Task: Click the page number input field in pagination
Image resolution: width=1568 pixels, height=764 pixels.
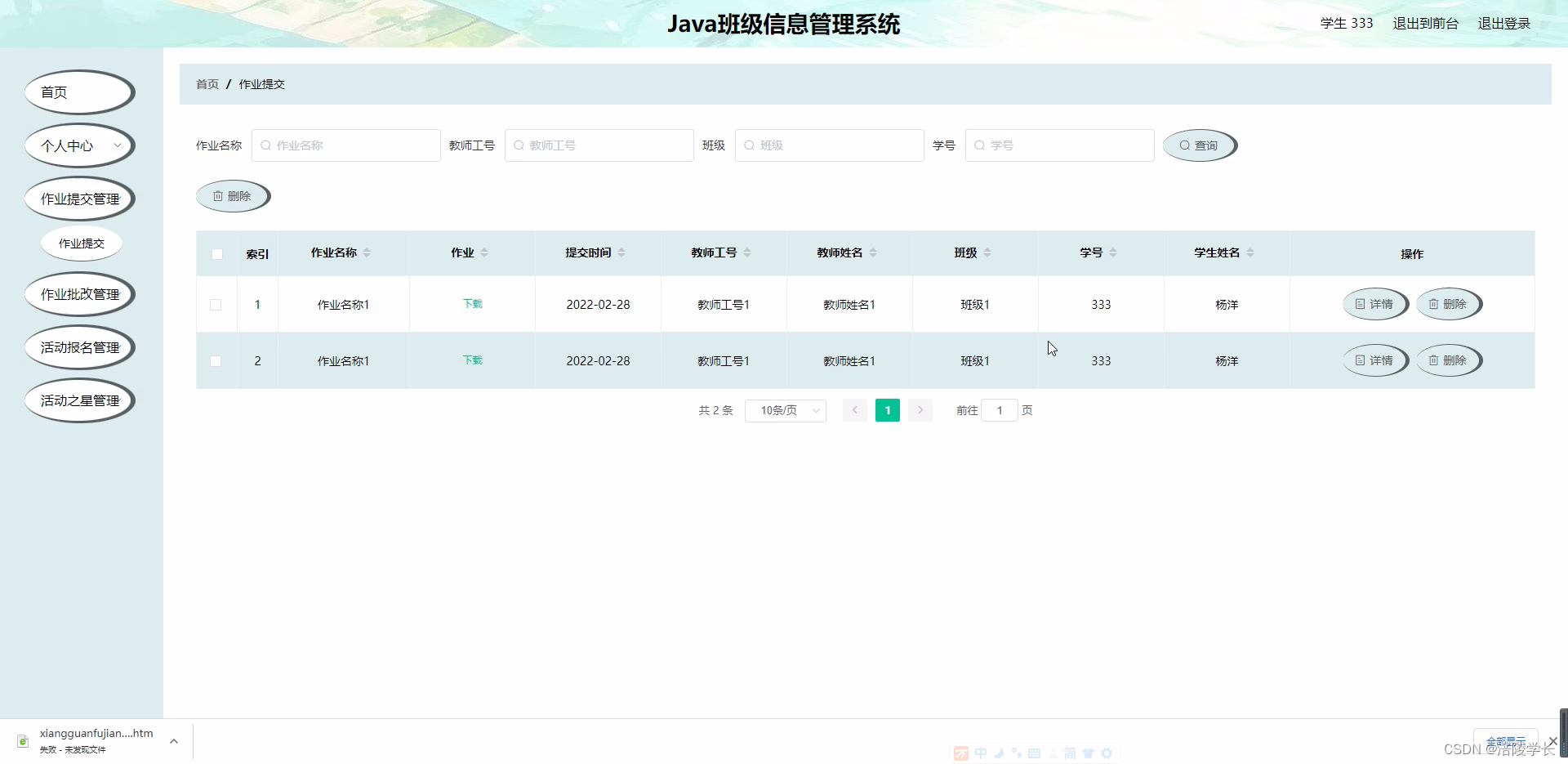Action: pos(1000,410)
